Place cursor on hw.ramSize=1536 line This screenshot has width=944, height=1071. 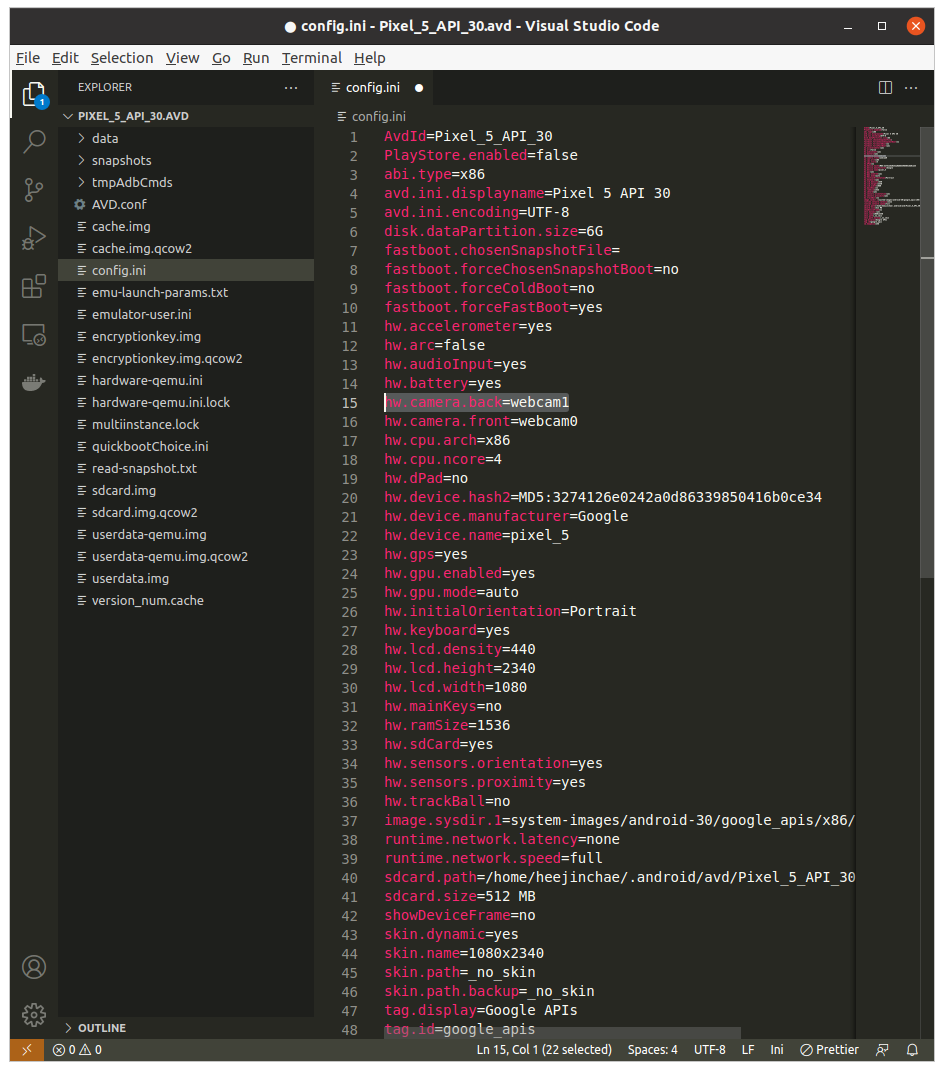pyautogui.click(x=447, y=725)
